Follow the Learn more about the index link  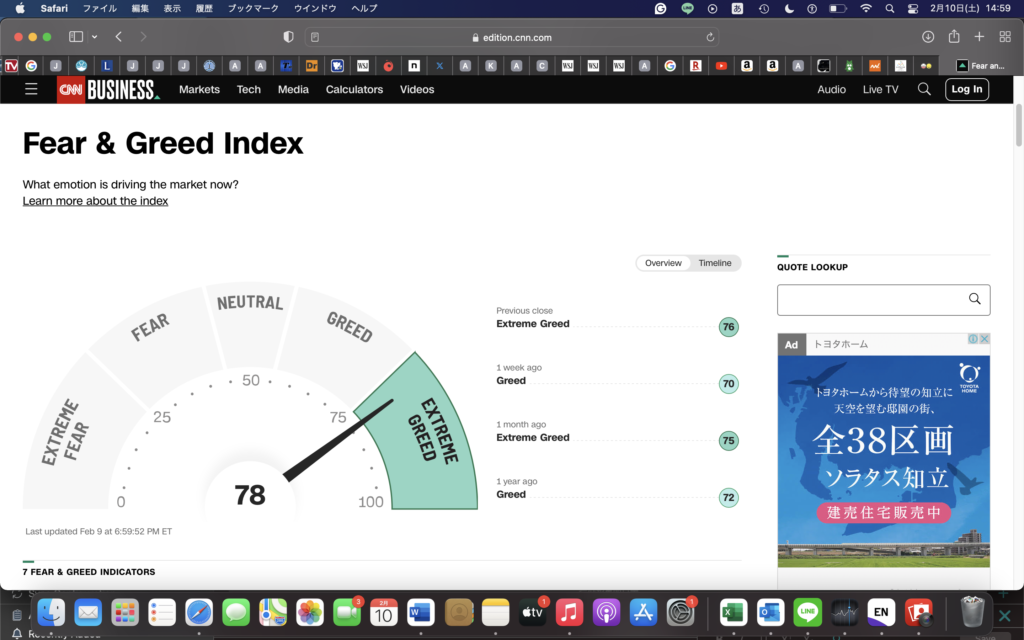(x=95, y=201)
